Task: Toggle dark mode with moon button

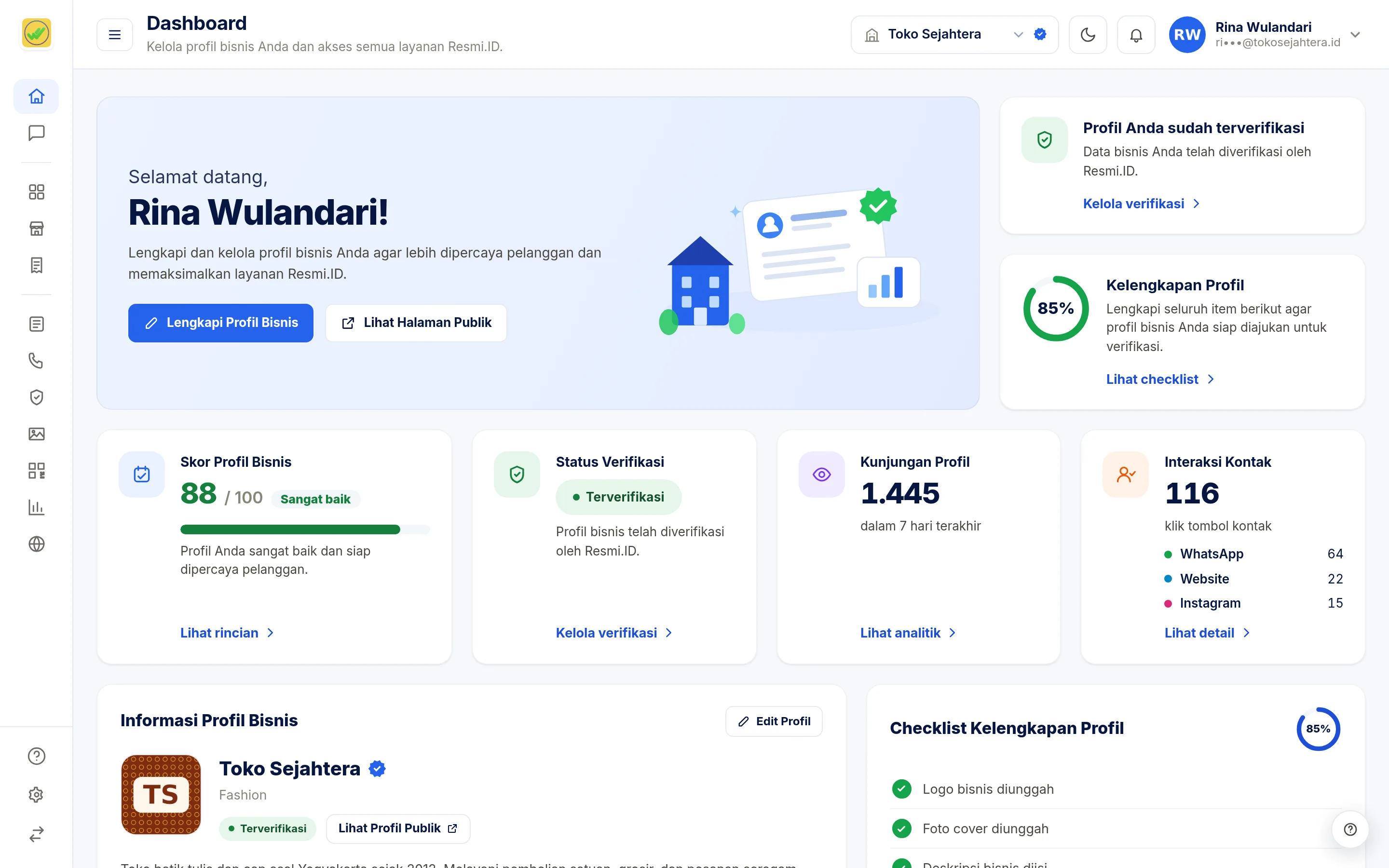Action: (1088, 35)
